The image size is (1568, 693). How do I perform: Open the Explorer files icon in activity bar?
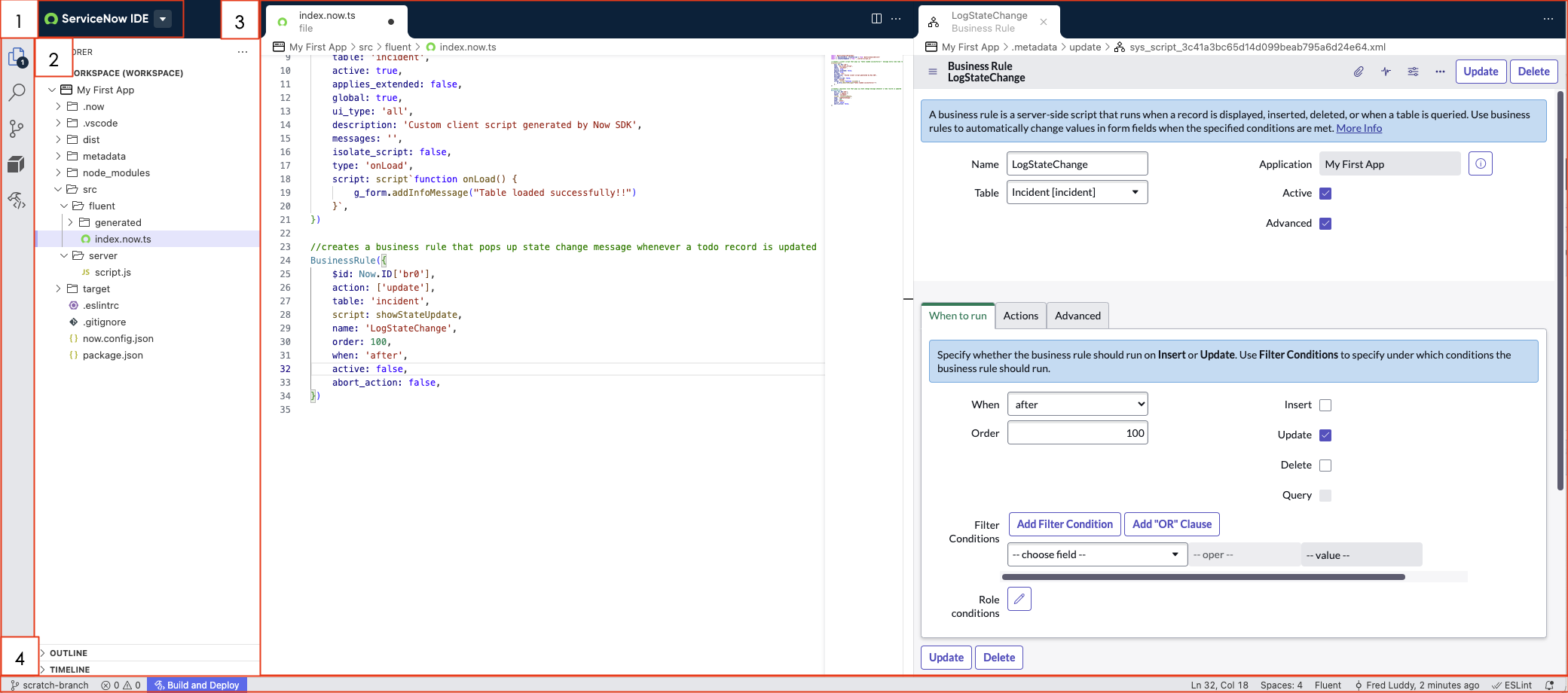pyautogui.click(x=17, y=57)
